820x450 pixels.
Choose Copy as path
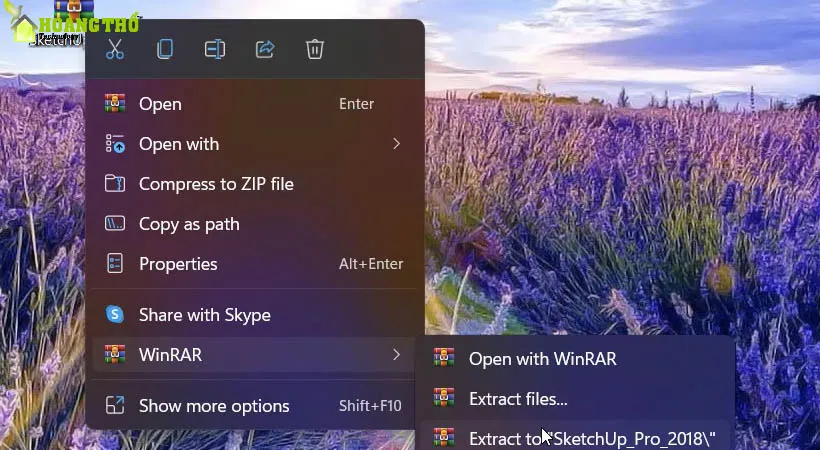point(255,224)
